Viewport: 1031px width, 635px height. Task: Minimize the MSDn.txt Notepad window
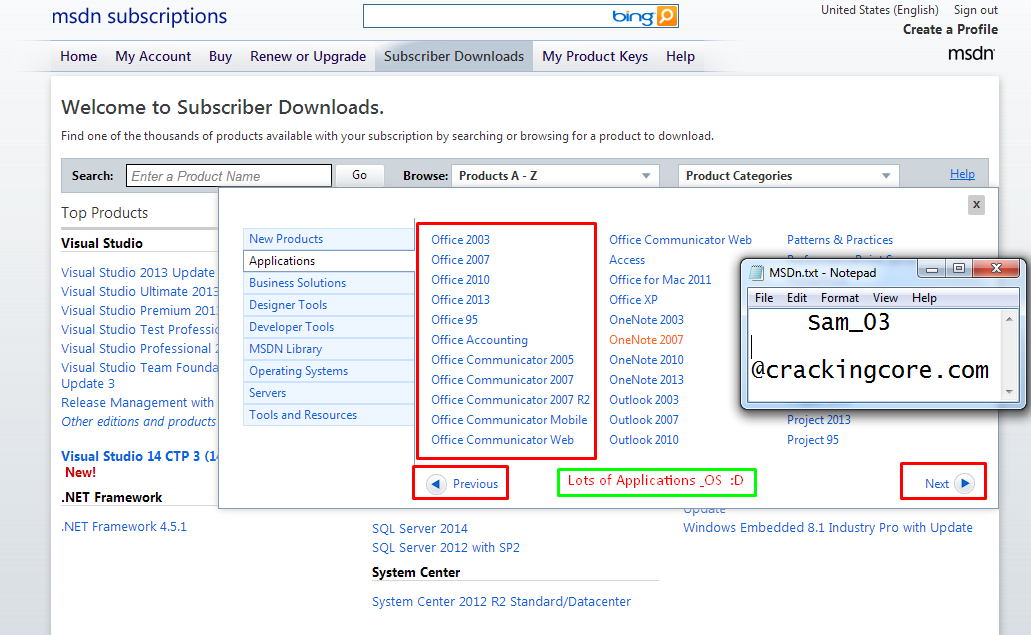click(x=932, y=269)
